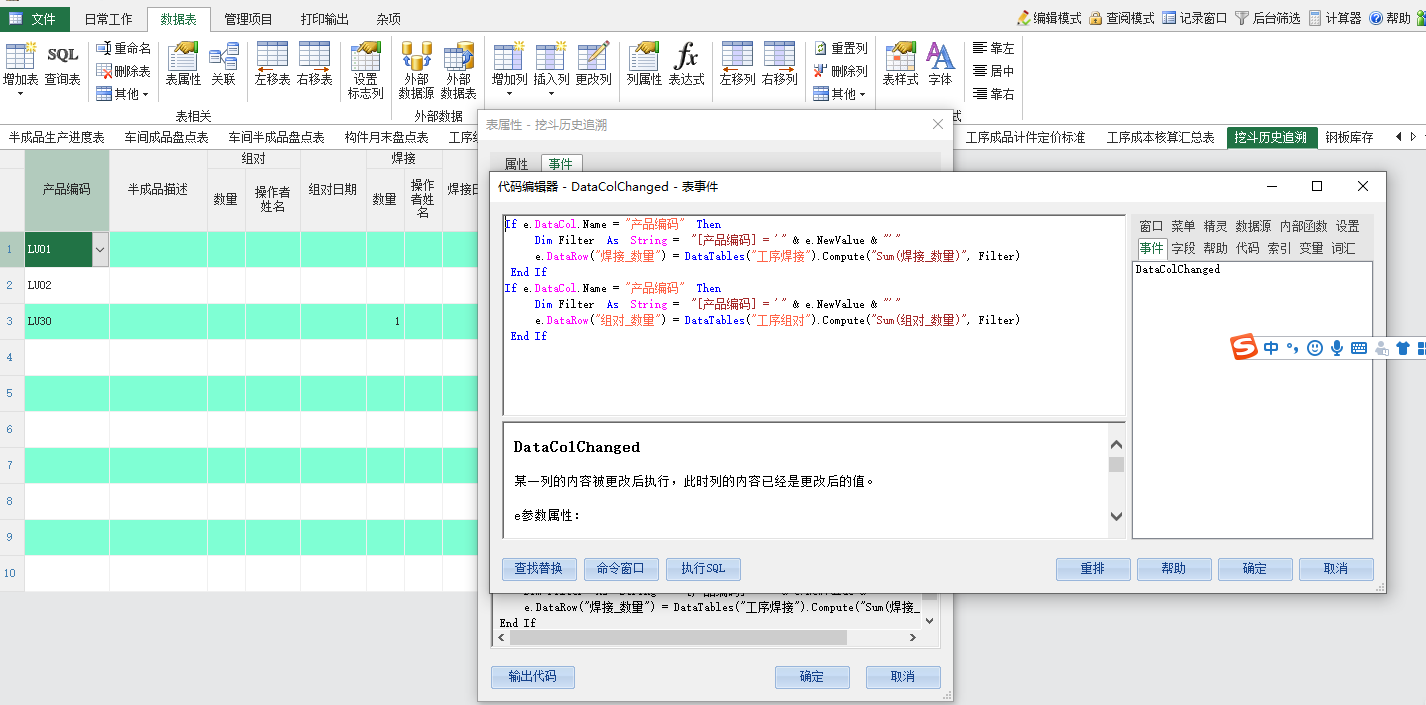1426x705 pixels.
Task: Select the 字段 tab in code editor
Action: click(x=1183, y=248)
